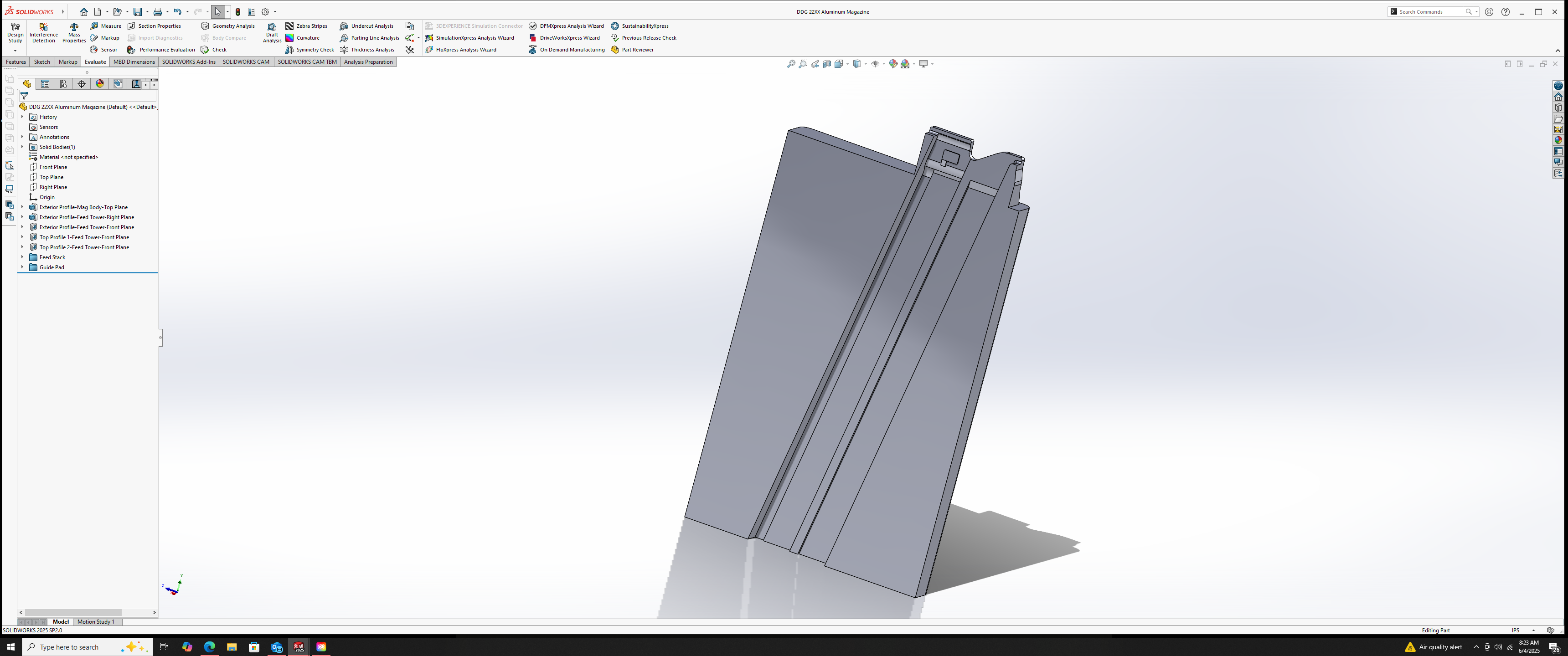Switch to DimXpertManager tab
The image size is (1568, 656).
[x=82, y=84]
